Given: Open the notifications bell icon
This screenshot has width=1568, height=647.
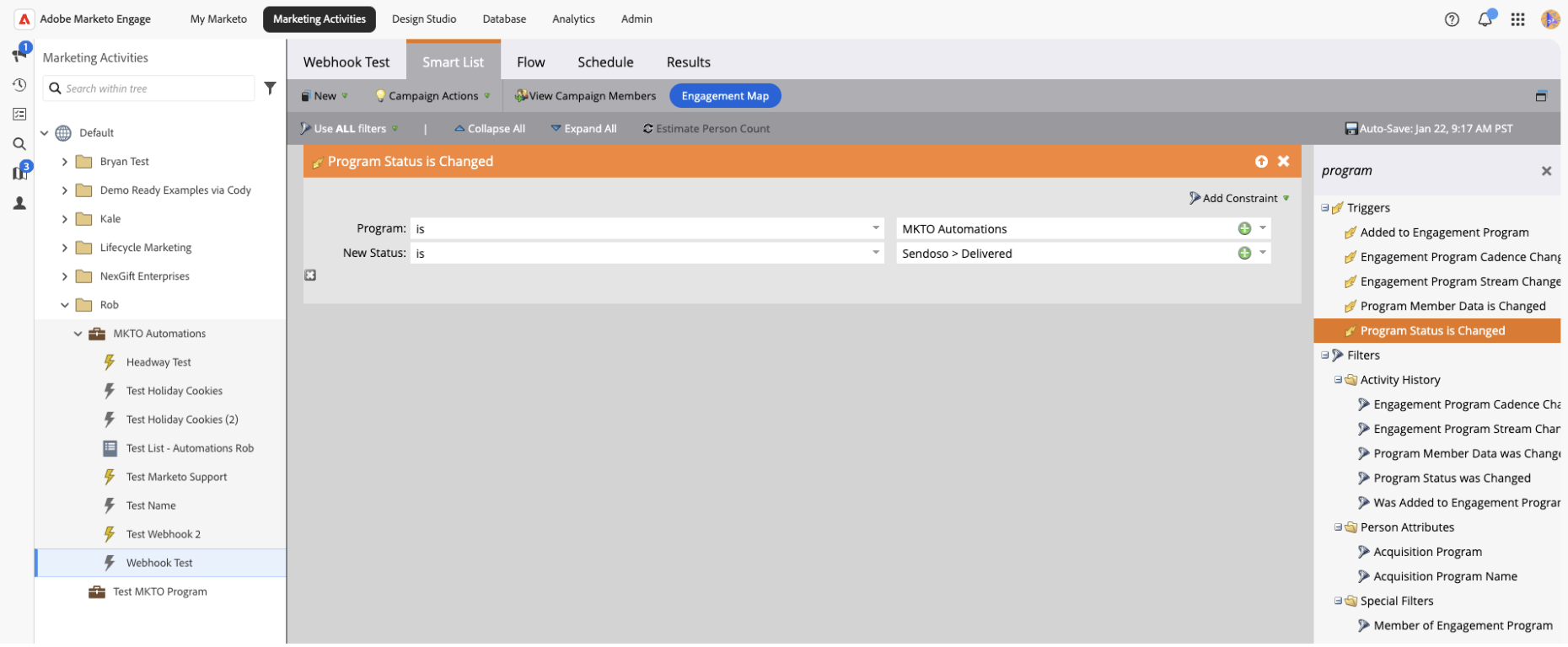Looking at the screenshot, I should click(x=1485, y=19).
